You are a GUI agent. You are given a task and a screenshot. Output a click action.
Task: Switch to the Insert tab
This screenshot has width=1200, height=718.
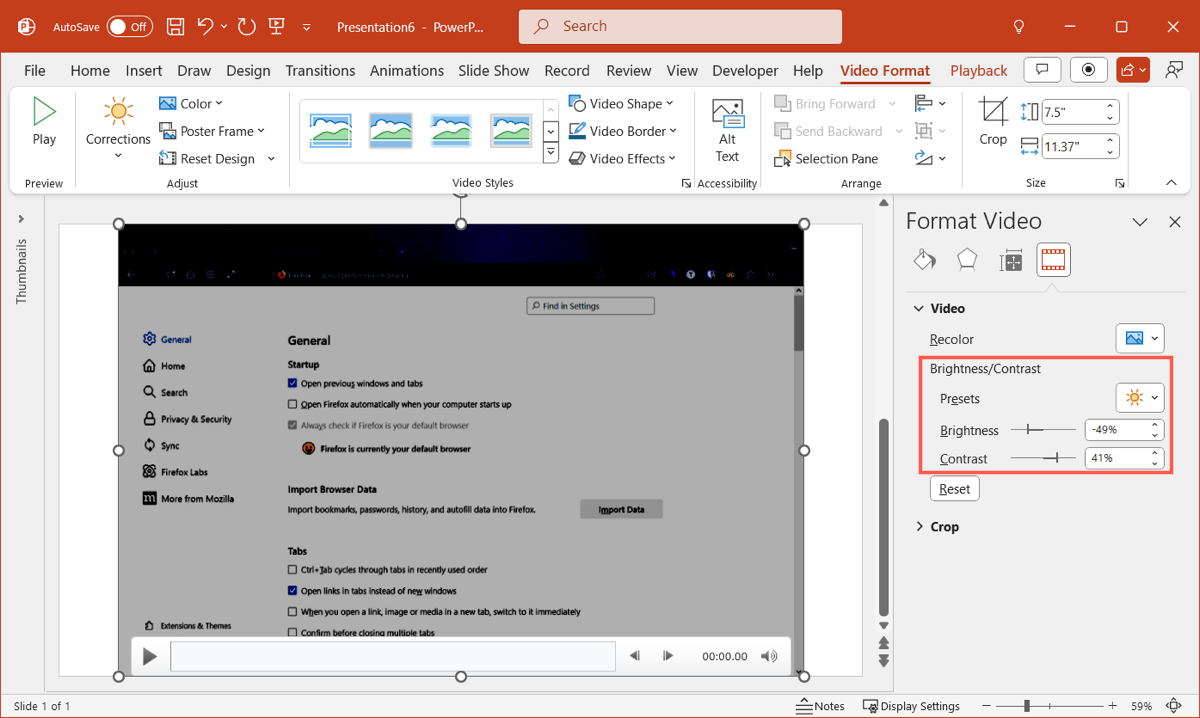pos(144,71)
